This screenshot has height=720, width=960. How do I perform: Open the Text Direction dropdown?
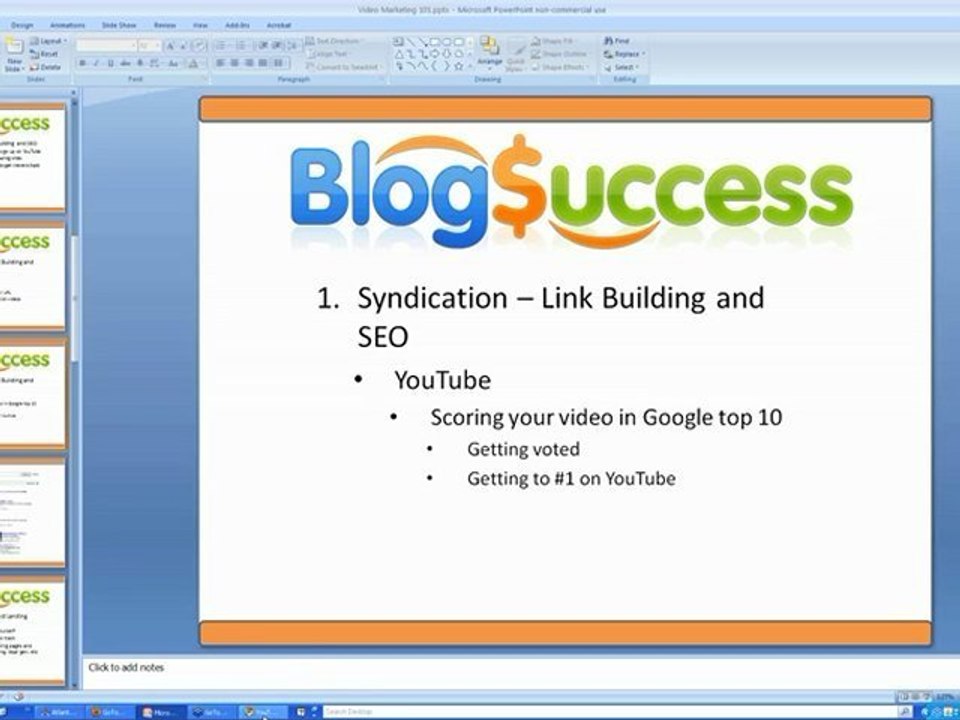(334, 41)
